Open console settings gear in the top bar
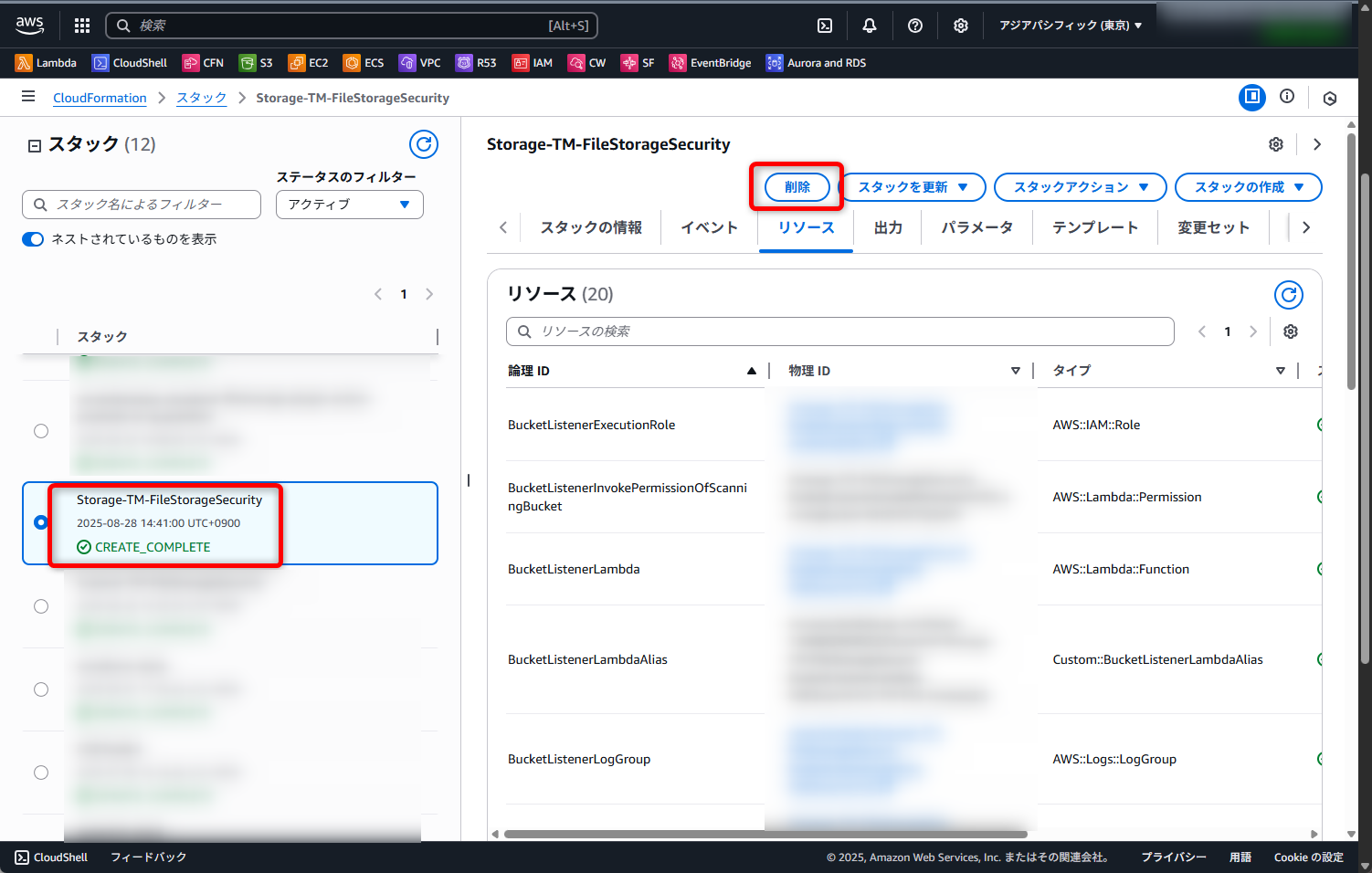The image size is (1372, 873). pyautogui.click(x=961, y=26)
